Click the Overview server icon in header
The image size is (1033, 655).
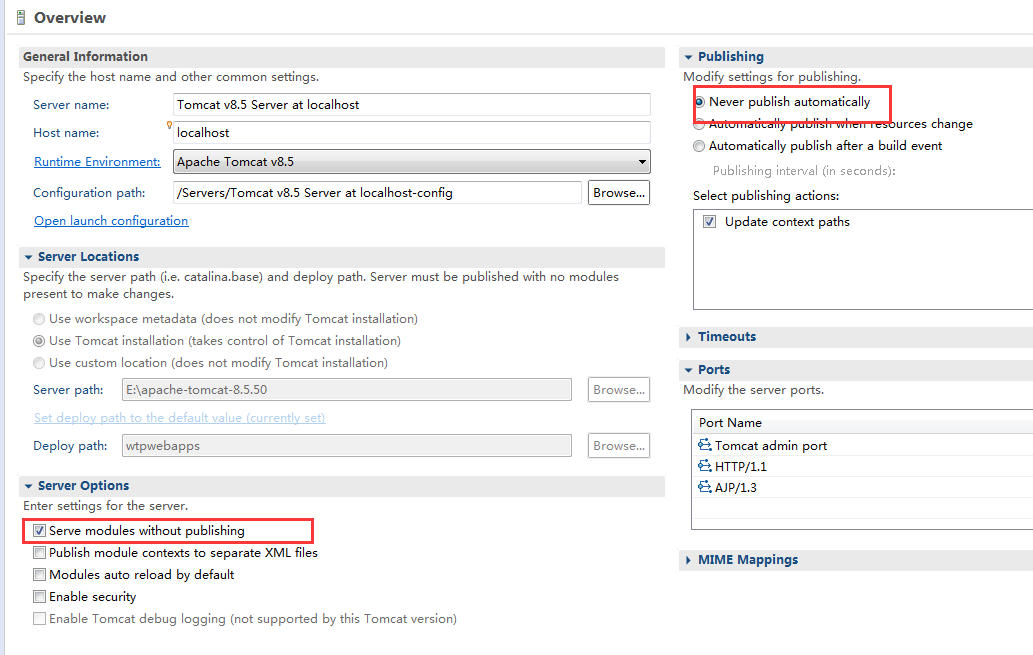click(22, 18)
